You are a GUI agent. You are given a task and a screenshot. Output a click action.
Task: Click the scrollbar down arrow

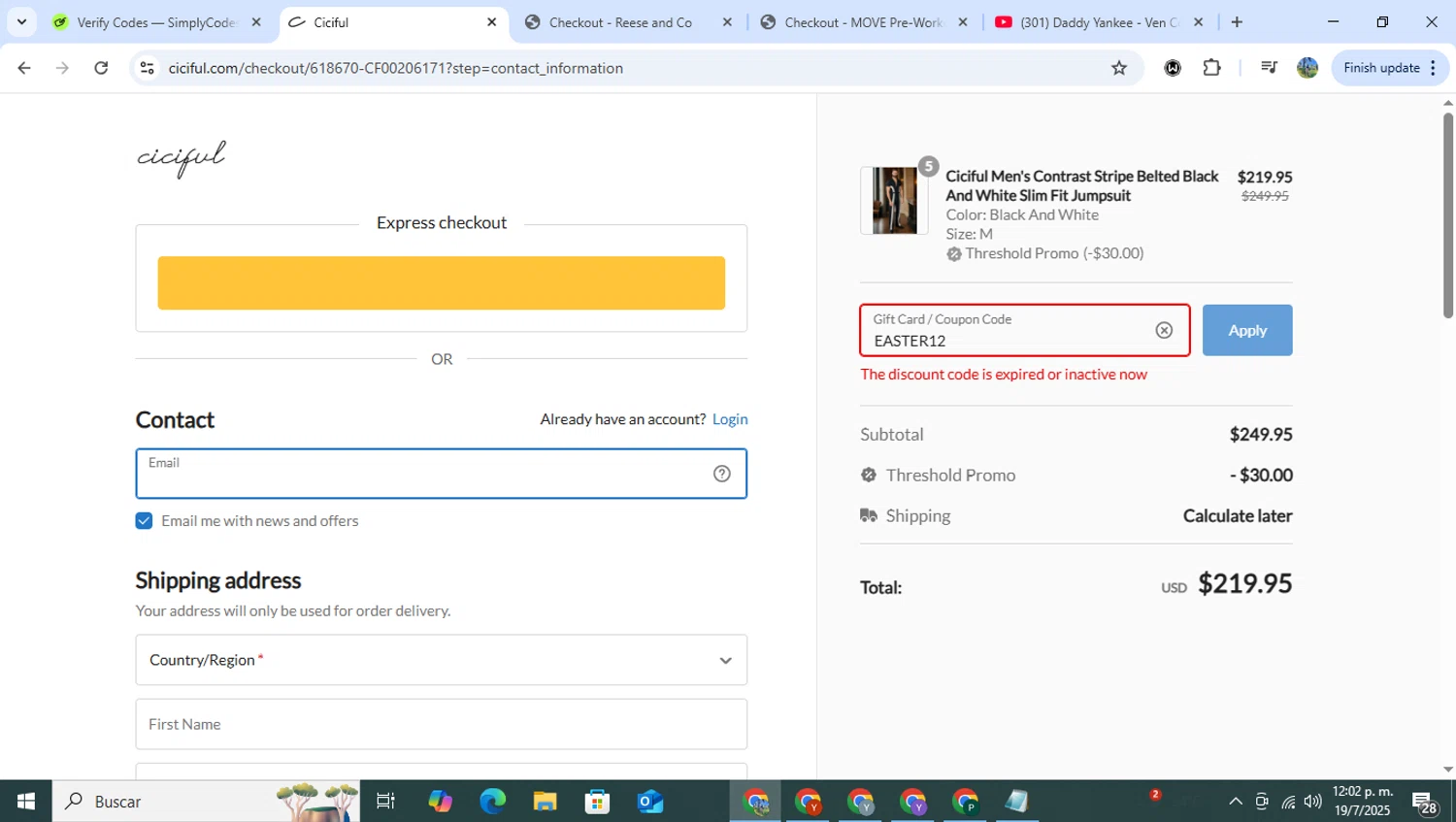(x=1448, y=770)
